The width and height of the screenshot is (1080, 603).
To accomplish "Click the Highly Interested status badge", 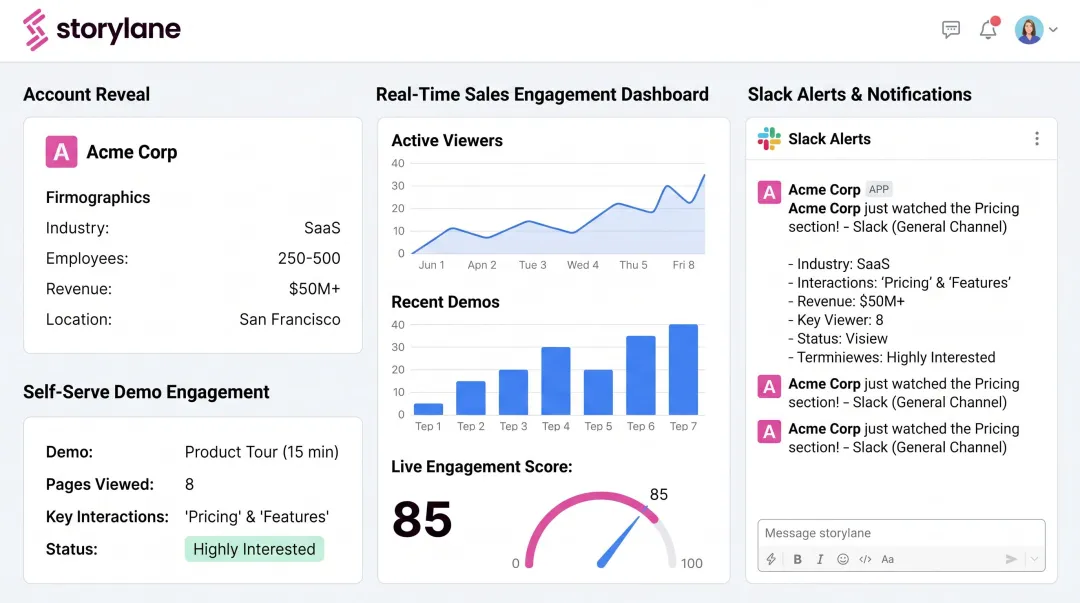I will point(254,549).
